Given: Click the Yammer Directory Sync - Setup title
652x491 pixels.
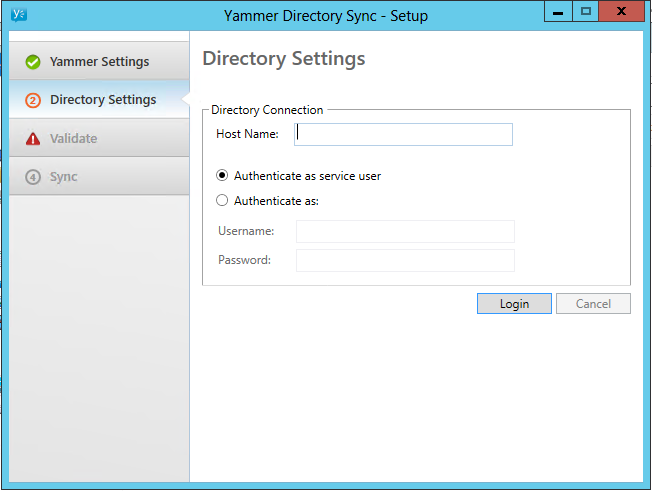Looking at the screenshot, I should click(x=326, y=16).
